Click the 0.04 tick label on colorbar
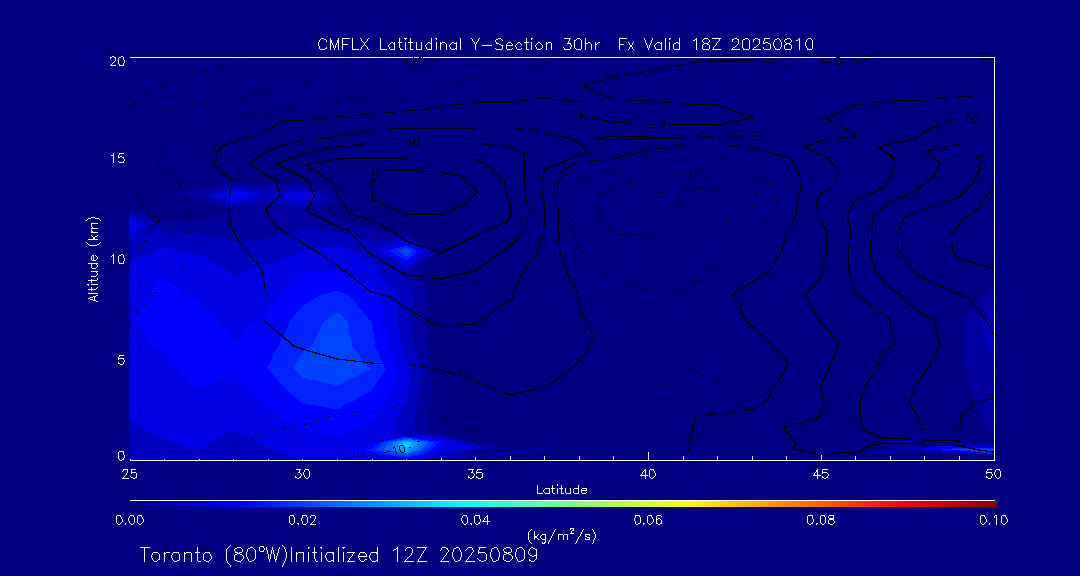Screen dimensions: 1080x576 click(x=475, y=520)
